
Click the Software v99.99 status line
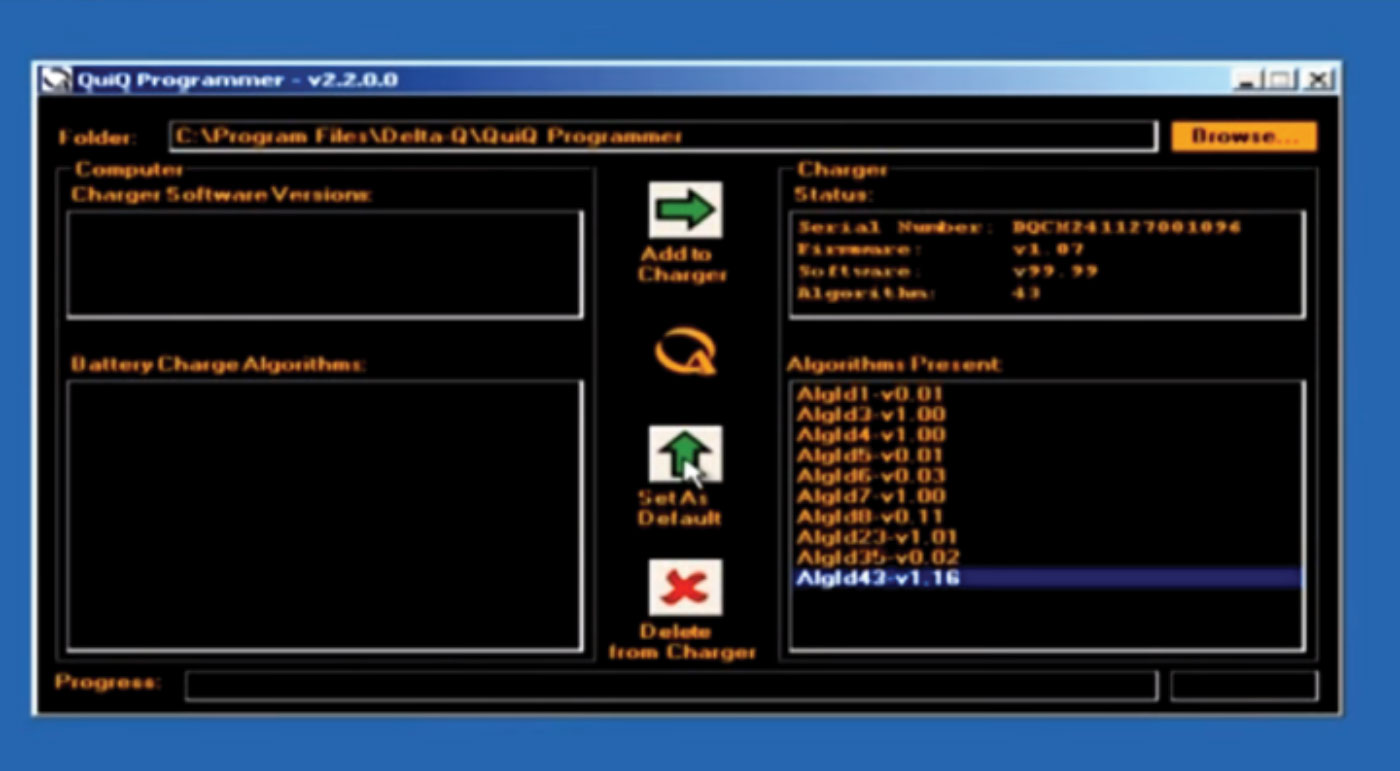(947, 271)
